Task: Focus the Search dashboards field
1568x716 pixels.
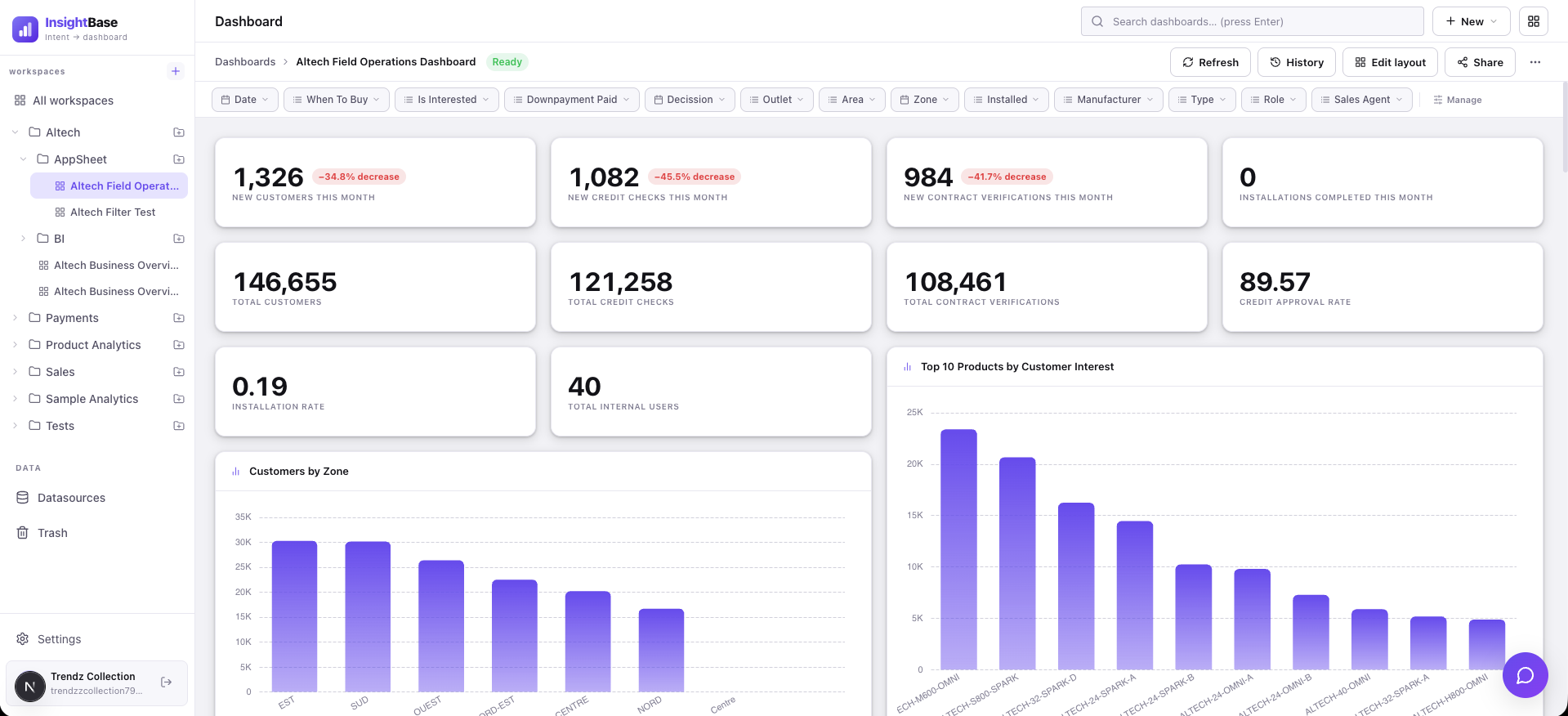Action: click(1253, 21)
